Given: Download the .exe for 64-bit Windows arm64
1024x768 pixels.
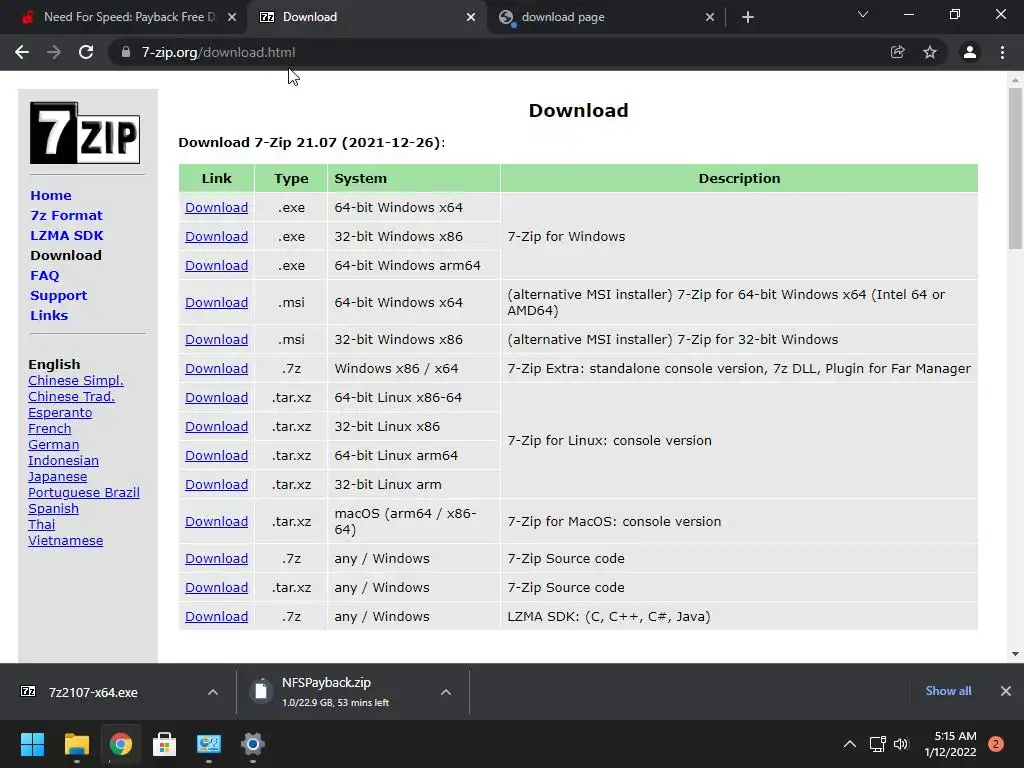Looking at the screenshot, I should (216, 266).
